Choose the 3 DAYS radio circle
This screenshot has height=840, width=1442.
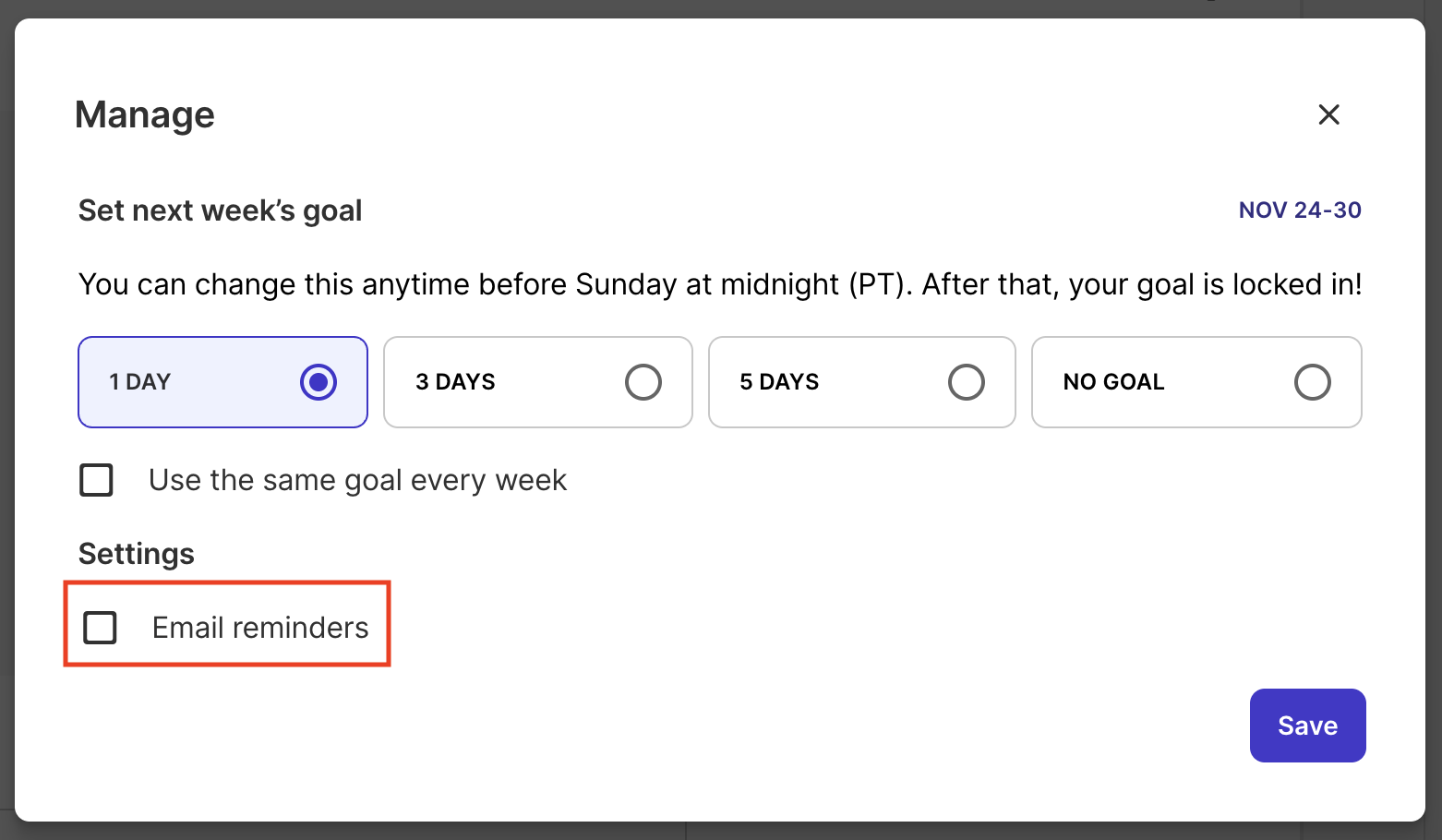pyautogui.click(x=643, y=382)
